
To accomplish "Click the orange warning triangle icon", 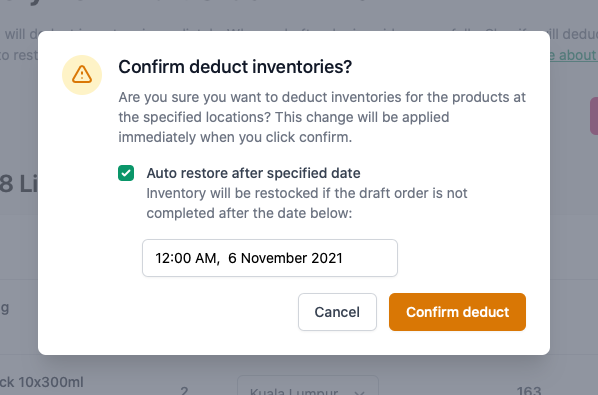I will [82, 74].
